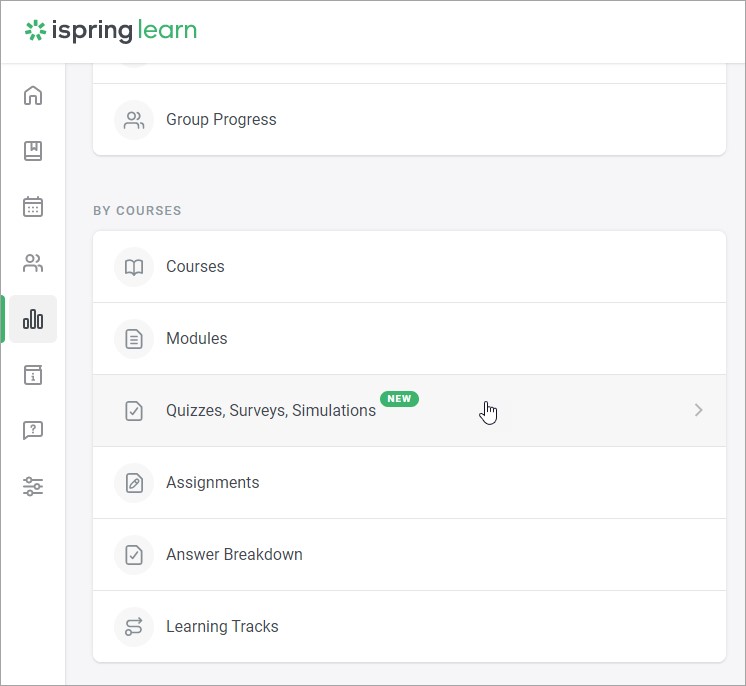Open the Users sidebar icon

point(33,263)
